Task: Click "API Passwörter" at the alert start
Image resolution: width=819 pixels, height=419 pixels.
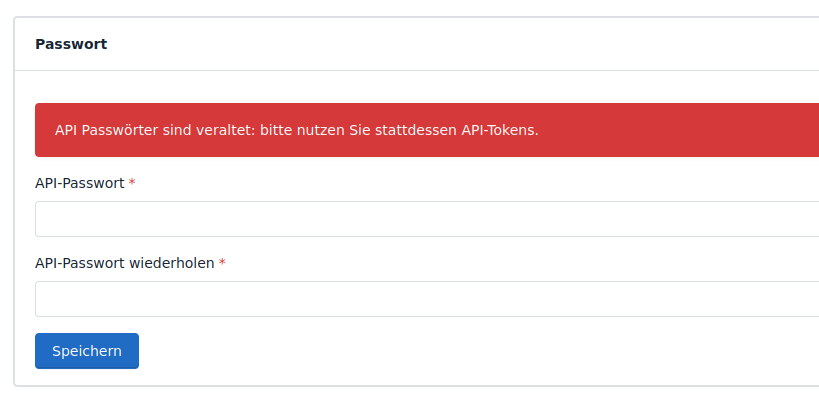Action: click(x=106, y=130)
